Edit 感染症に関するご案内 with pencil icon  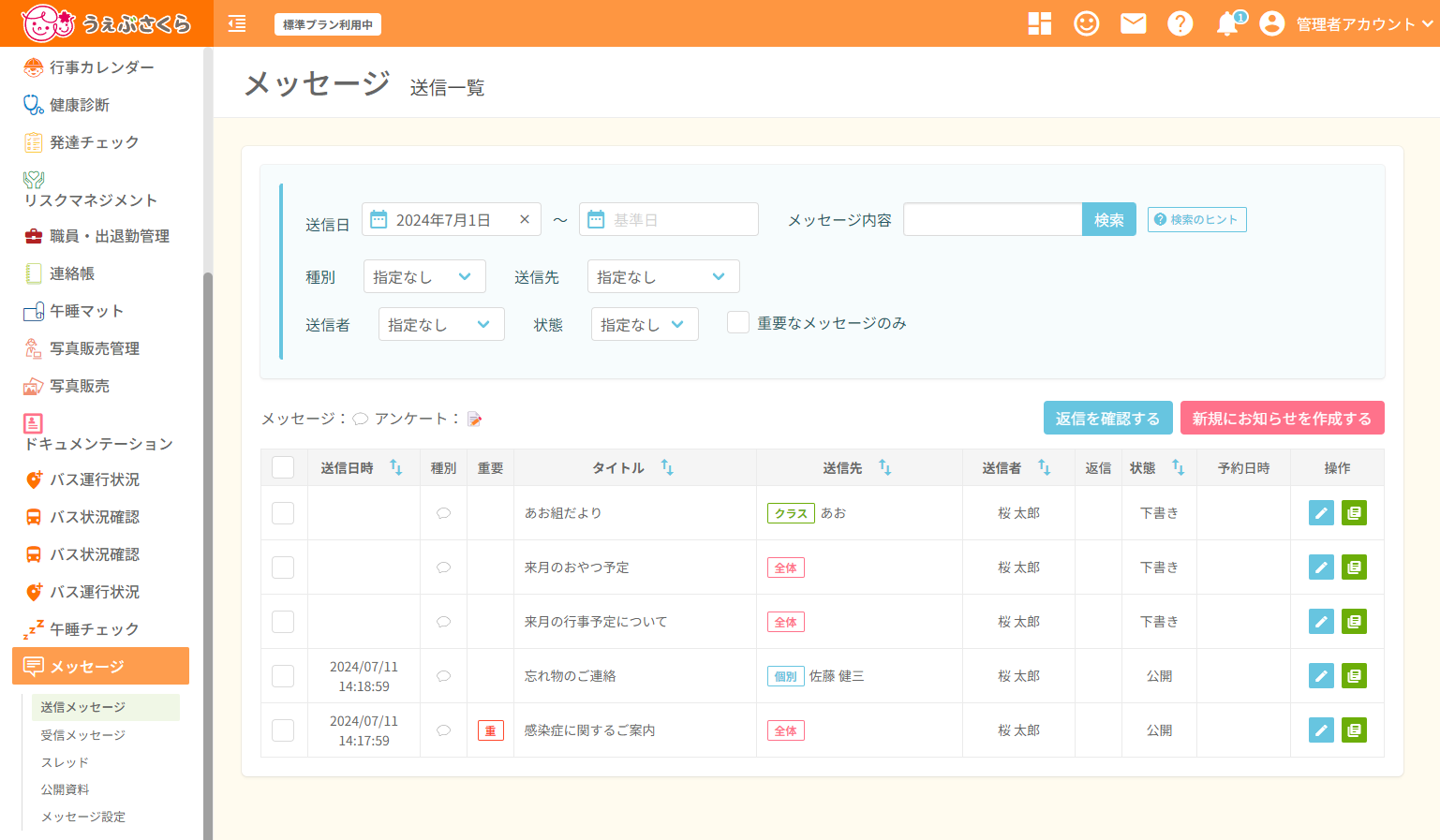pos(1321,730)
